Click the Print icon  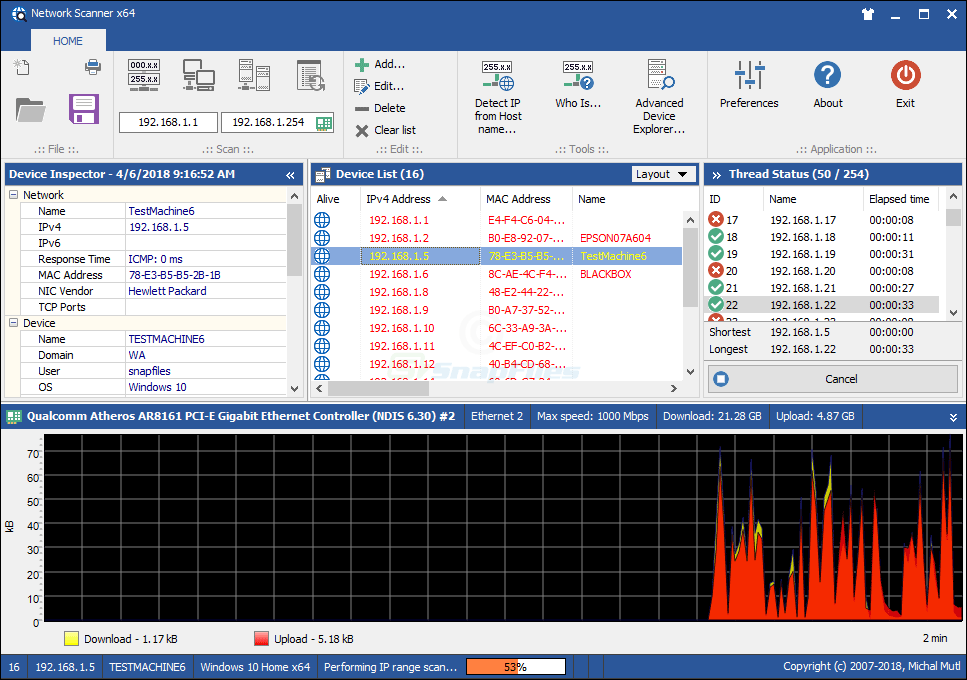pos(93,67)
